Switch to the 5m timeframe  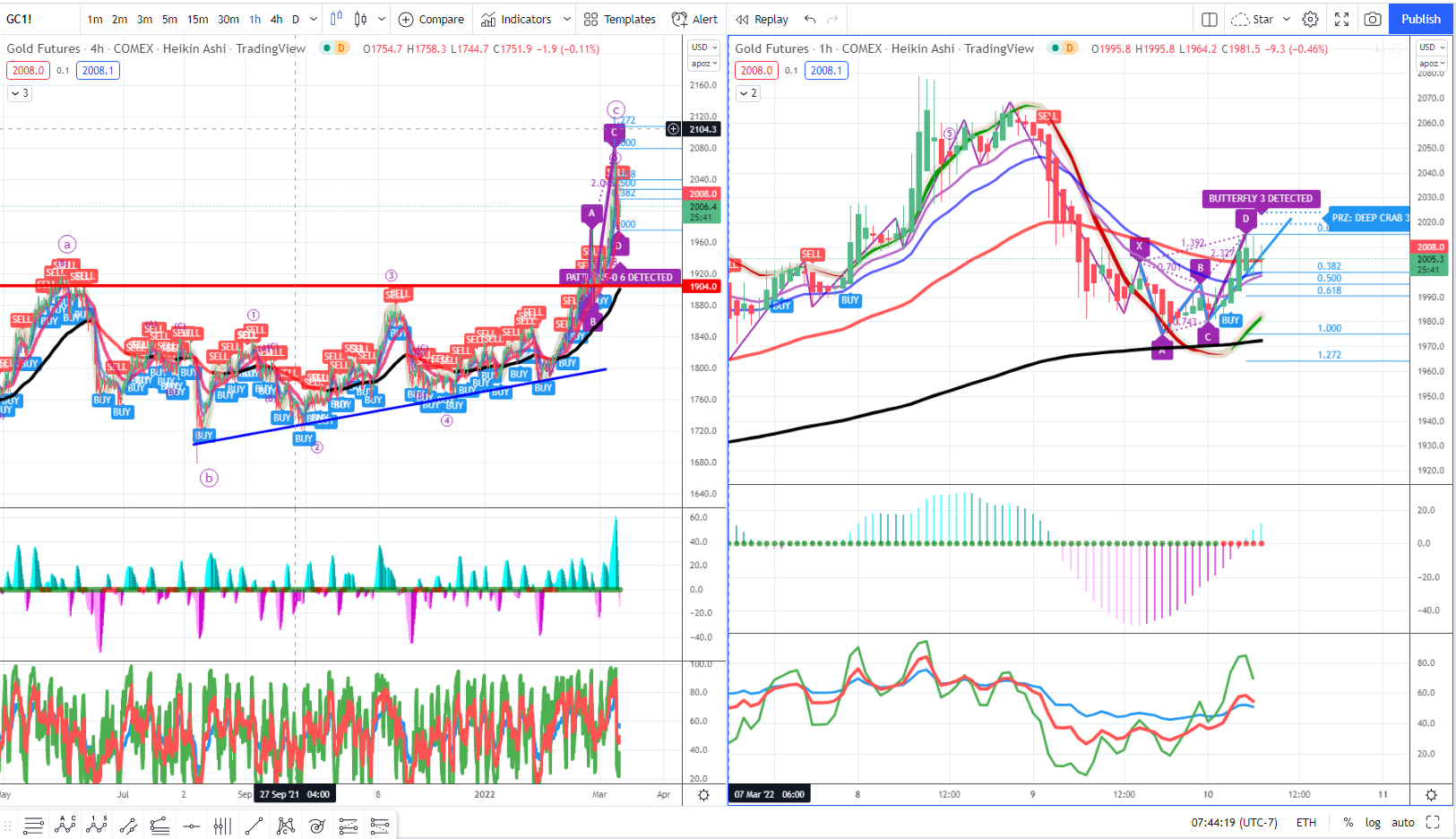tap(169, 19)
